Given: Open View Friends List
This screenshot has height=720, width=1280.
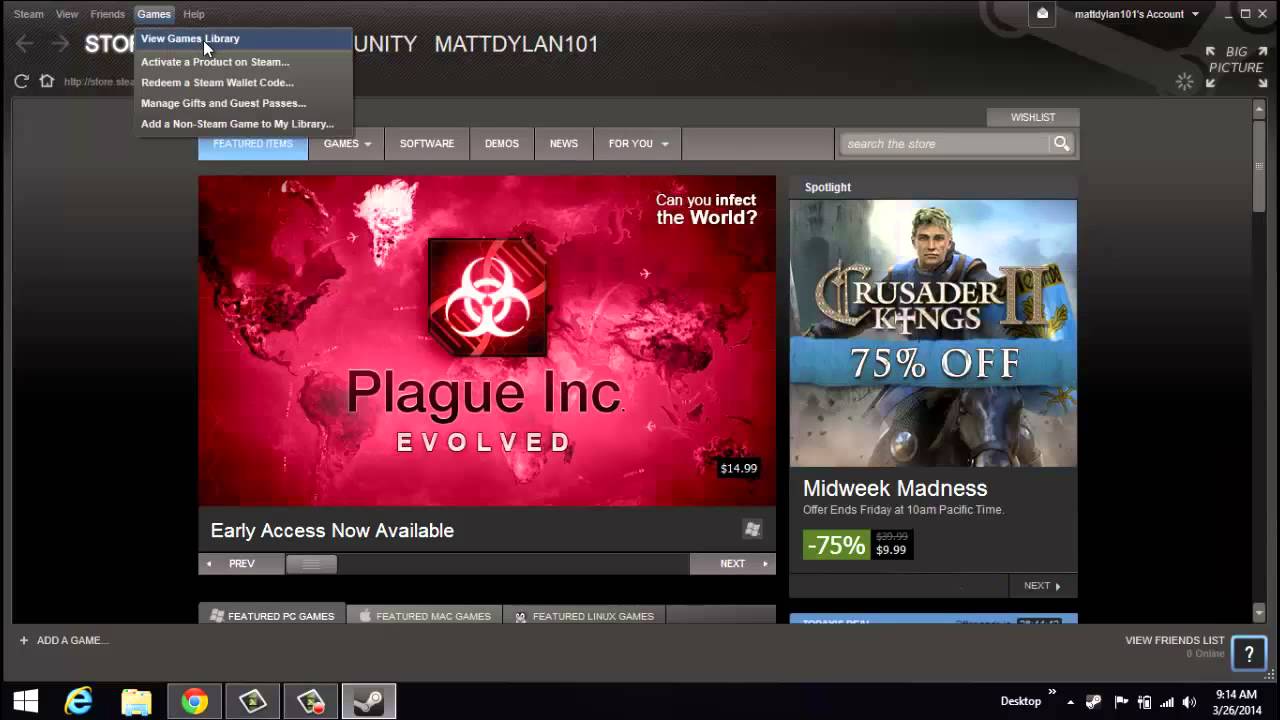Looking at the screenshot, I should tap(1174, 640).
